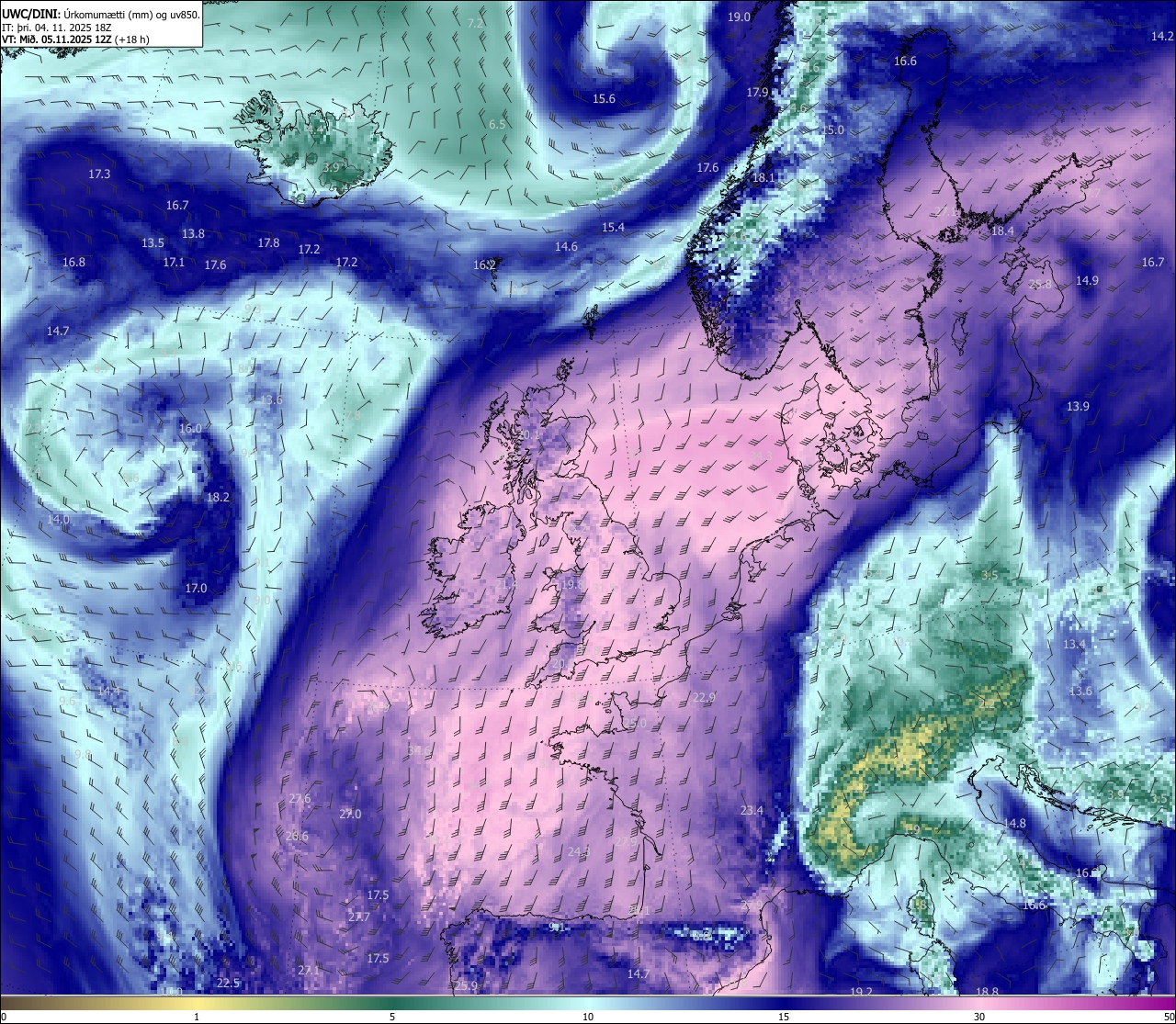Click the 15.4 value in the Norwegian Sea
The width and height of the screenshot is (1176, 1024).
click(613, 228)
